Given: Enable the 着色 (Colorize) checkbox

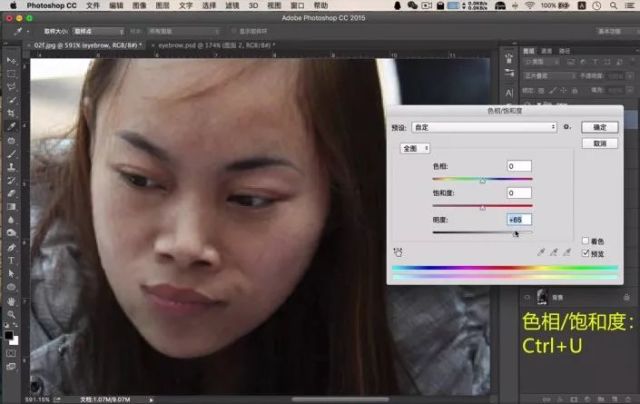Looking at the screenshot, I should click(585, 241).
